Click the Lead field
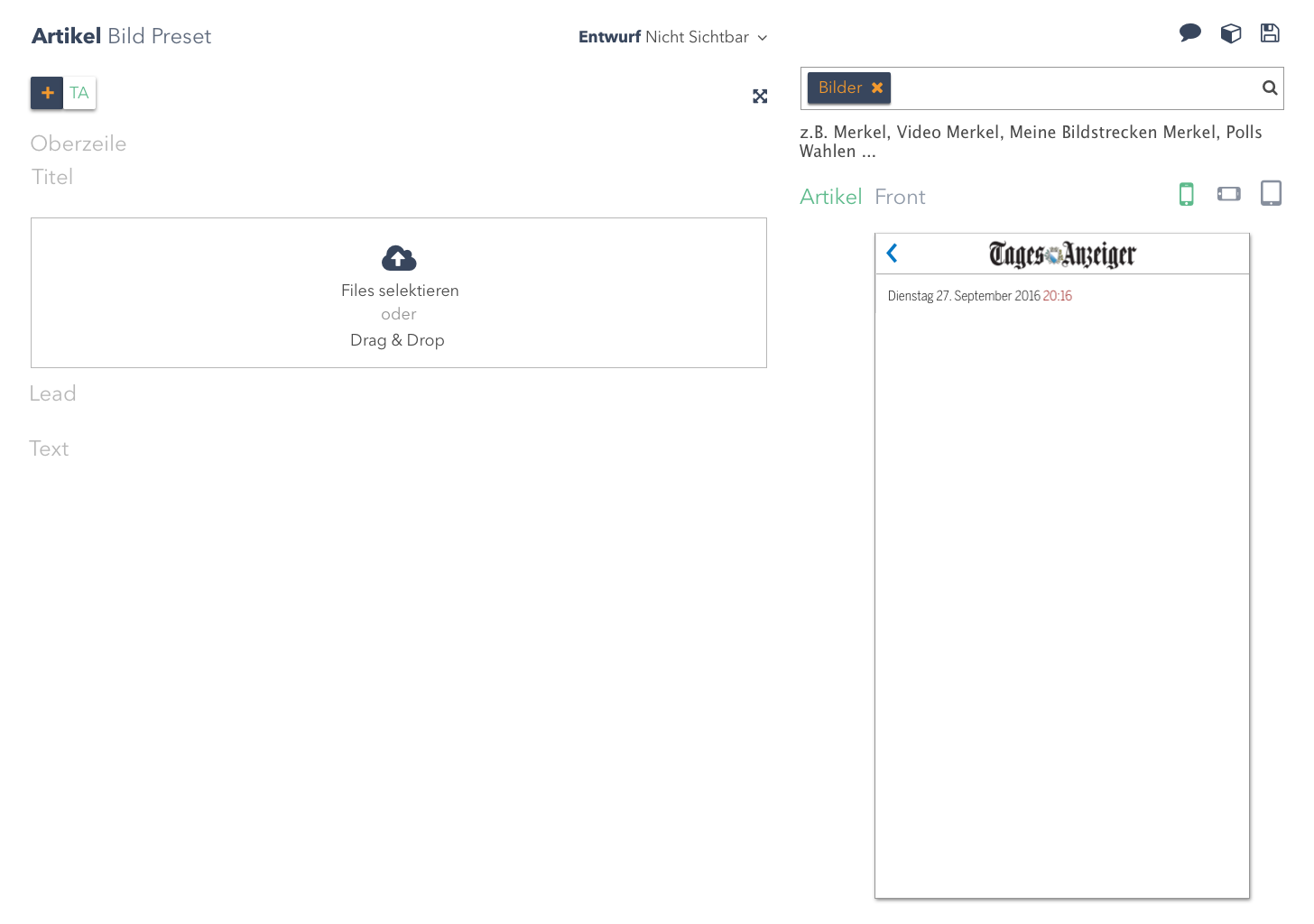The width and height of the screenshot is (1314, 924). click(x=52, y=393)
